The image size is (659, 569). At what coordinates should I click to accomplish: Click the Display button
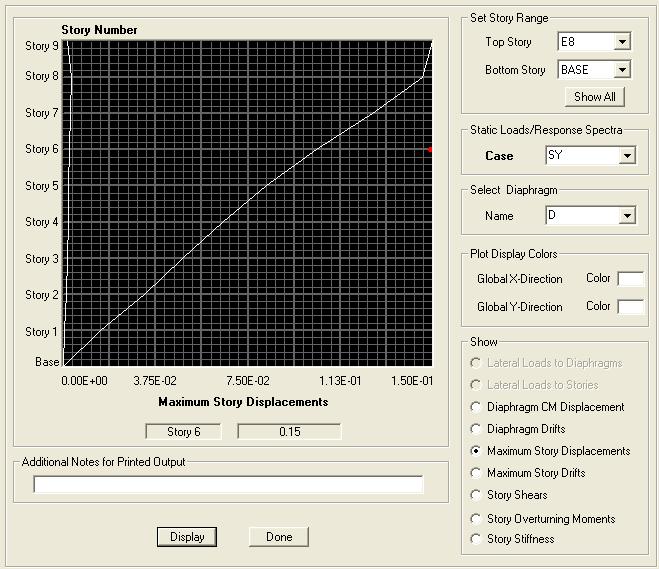187,537
